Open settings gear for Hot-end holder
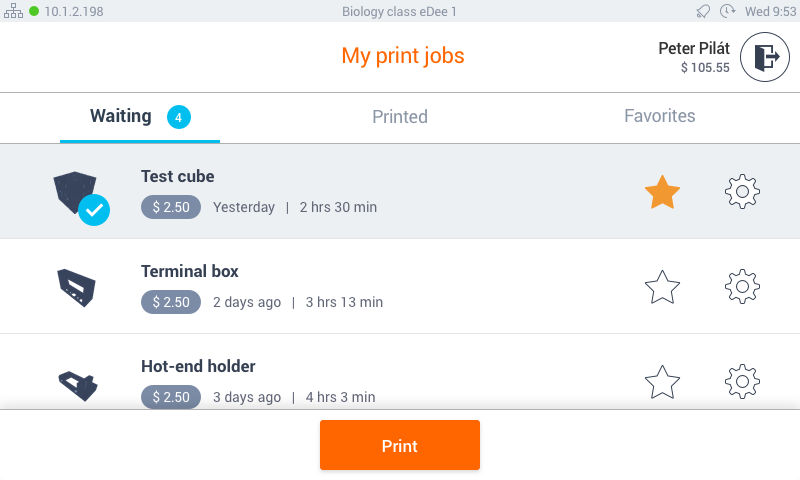Screen dimensions: 800x480 (x=742, y=382)
